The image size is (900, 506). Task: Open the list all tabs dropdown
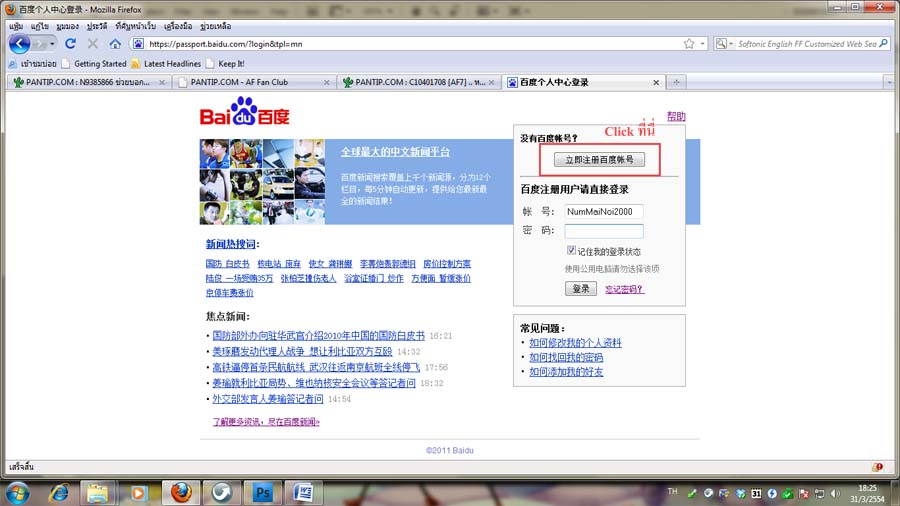(889, 83)
